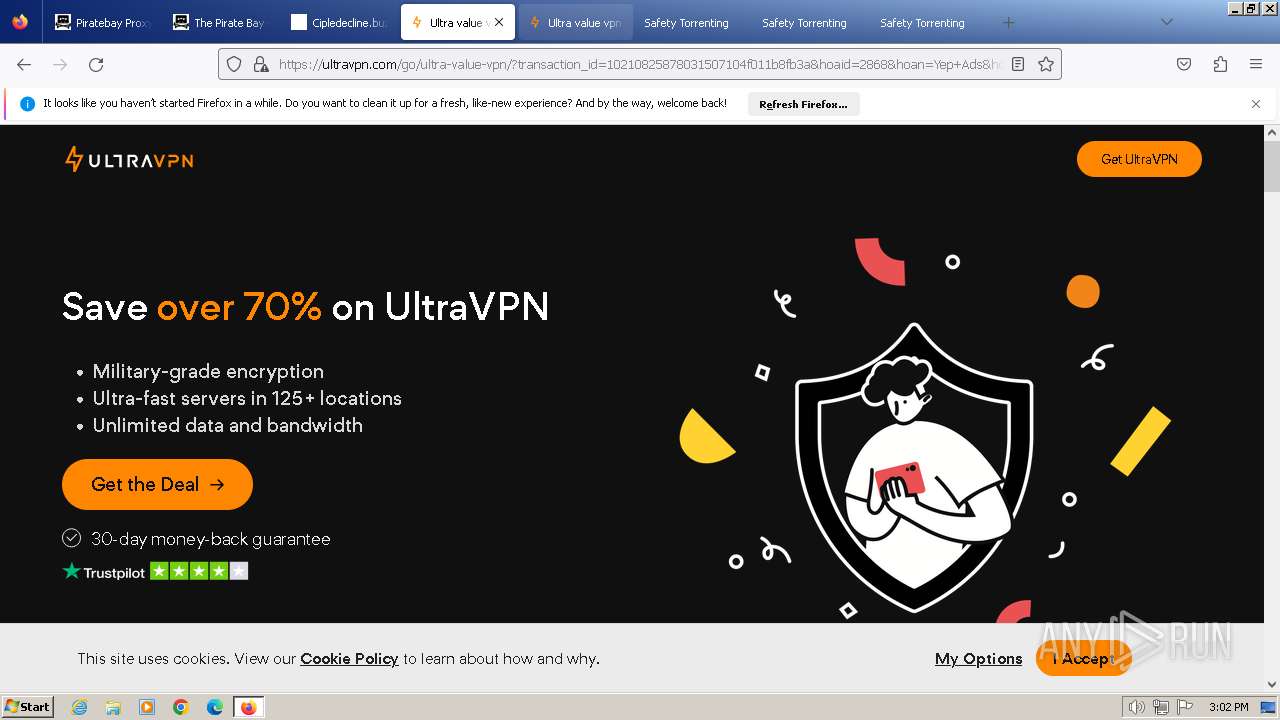Screen dimensions: 1280x720
Task: Click the URL address bar
Action: coord(640,64)
